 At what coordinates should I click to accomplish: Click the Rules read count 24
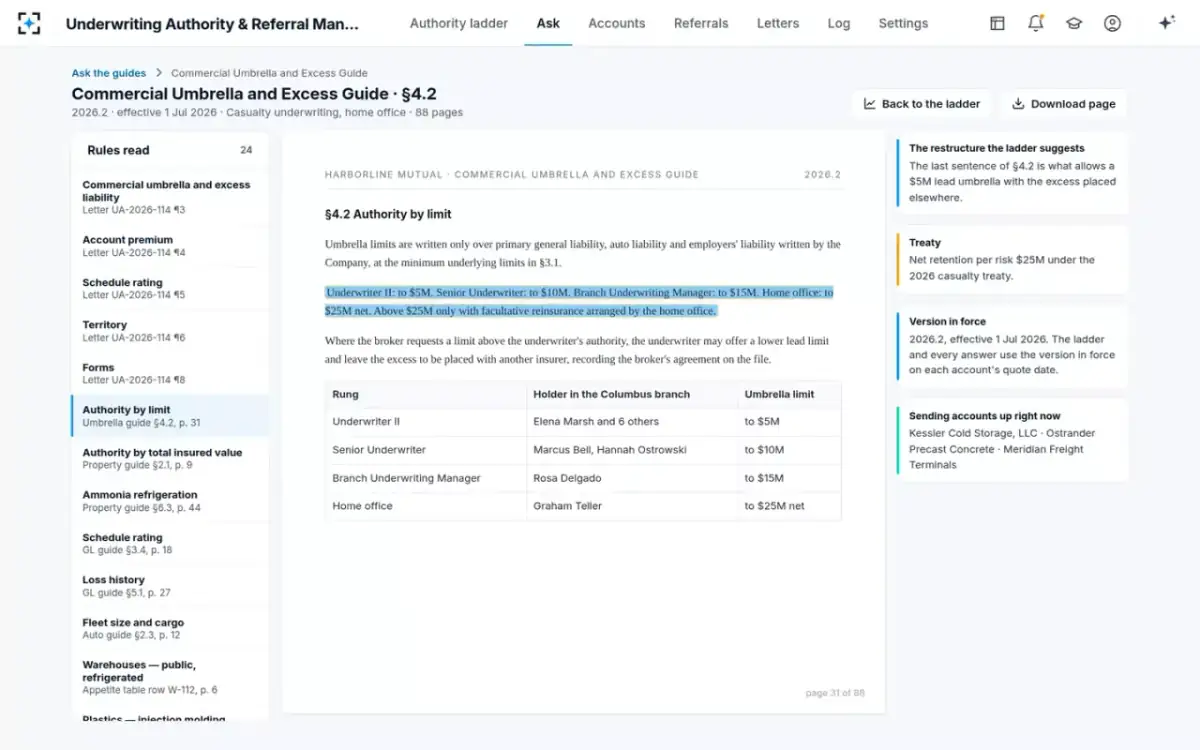tap(246, 150)
